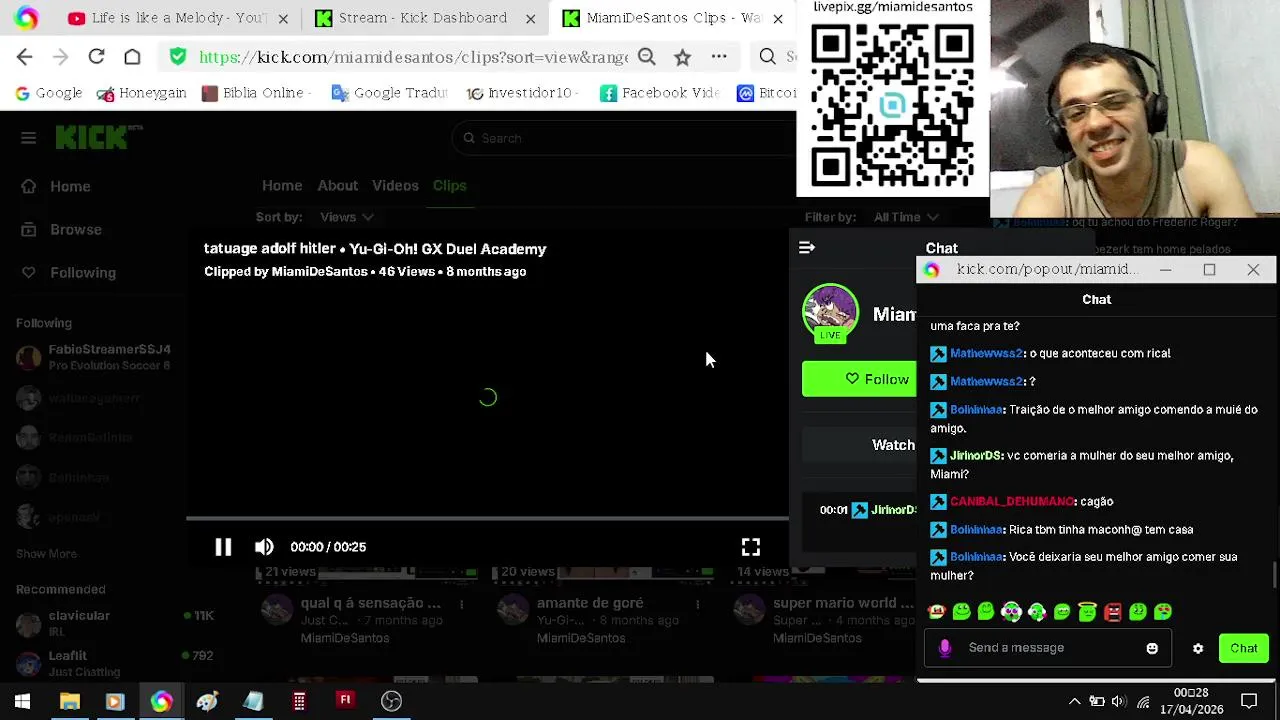Open the Sort by Views dropdown
1280x720 pixels.
(346, 217)
